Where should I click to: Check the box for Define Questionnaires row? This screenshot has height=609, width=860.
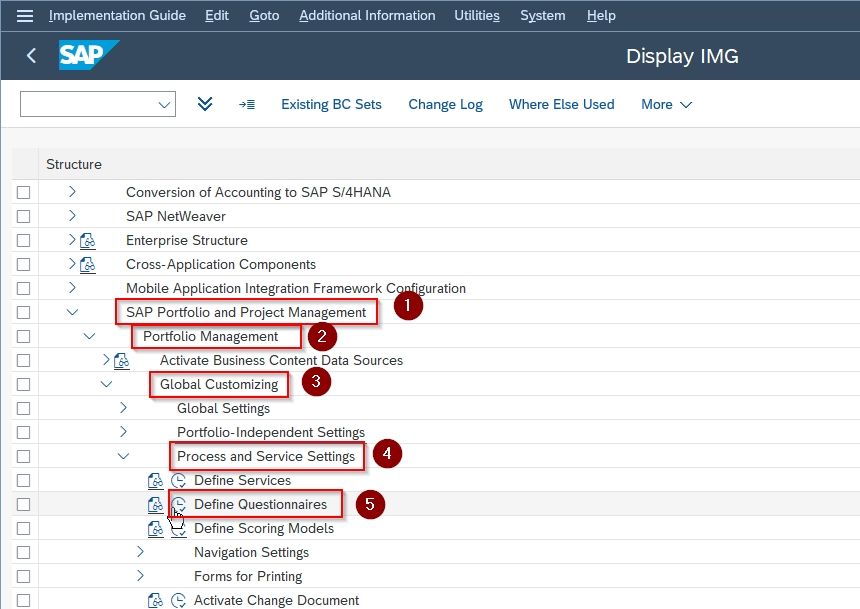(24, 505)
